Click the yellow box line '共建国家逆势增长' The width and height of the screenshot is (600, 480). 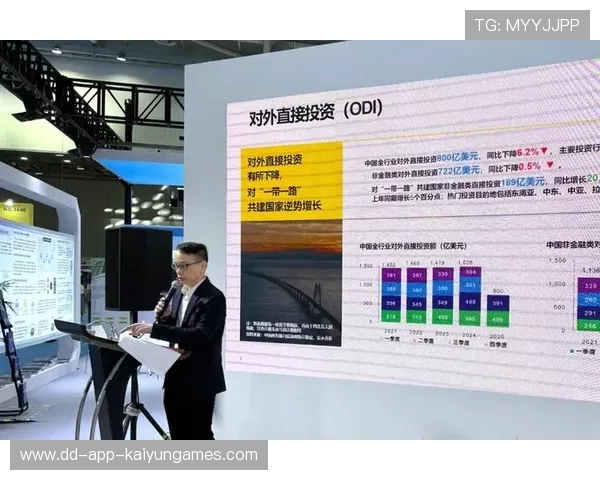pyautogui.click(x=284, y=206)
